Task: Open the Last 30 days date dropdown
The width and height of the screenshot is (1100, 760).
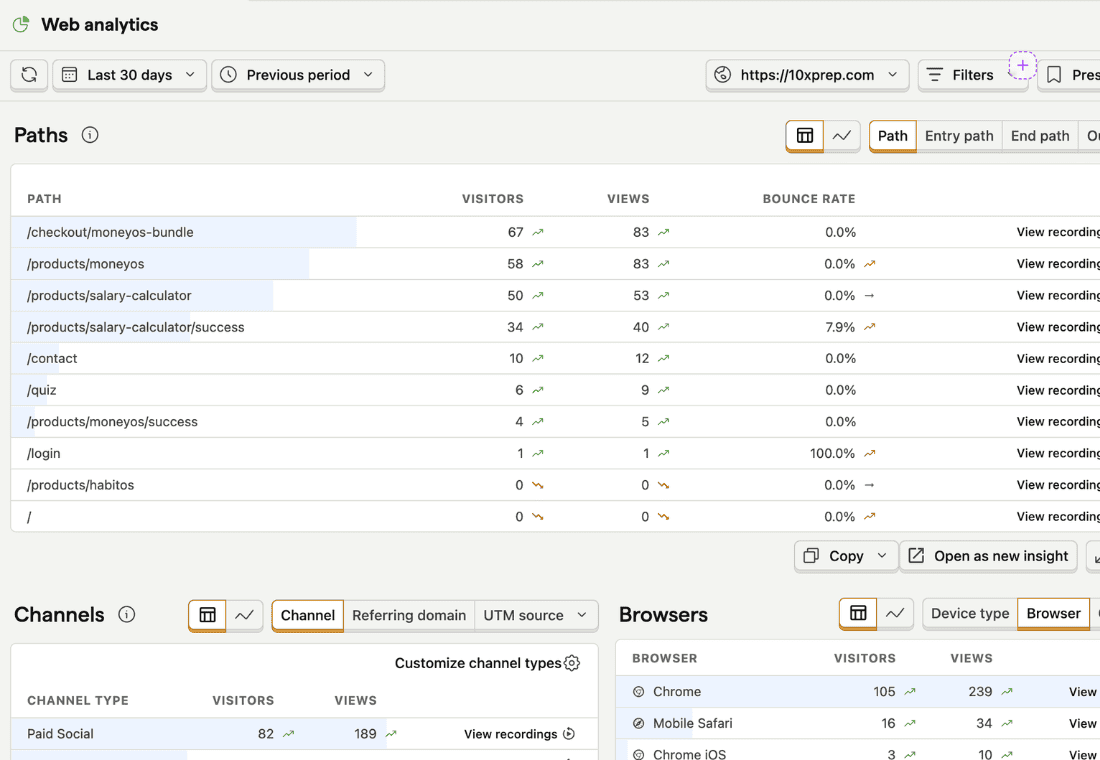Action: (130, 75)
